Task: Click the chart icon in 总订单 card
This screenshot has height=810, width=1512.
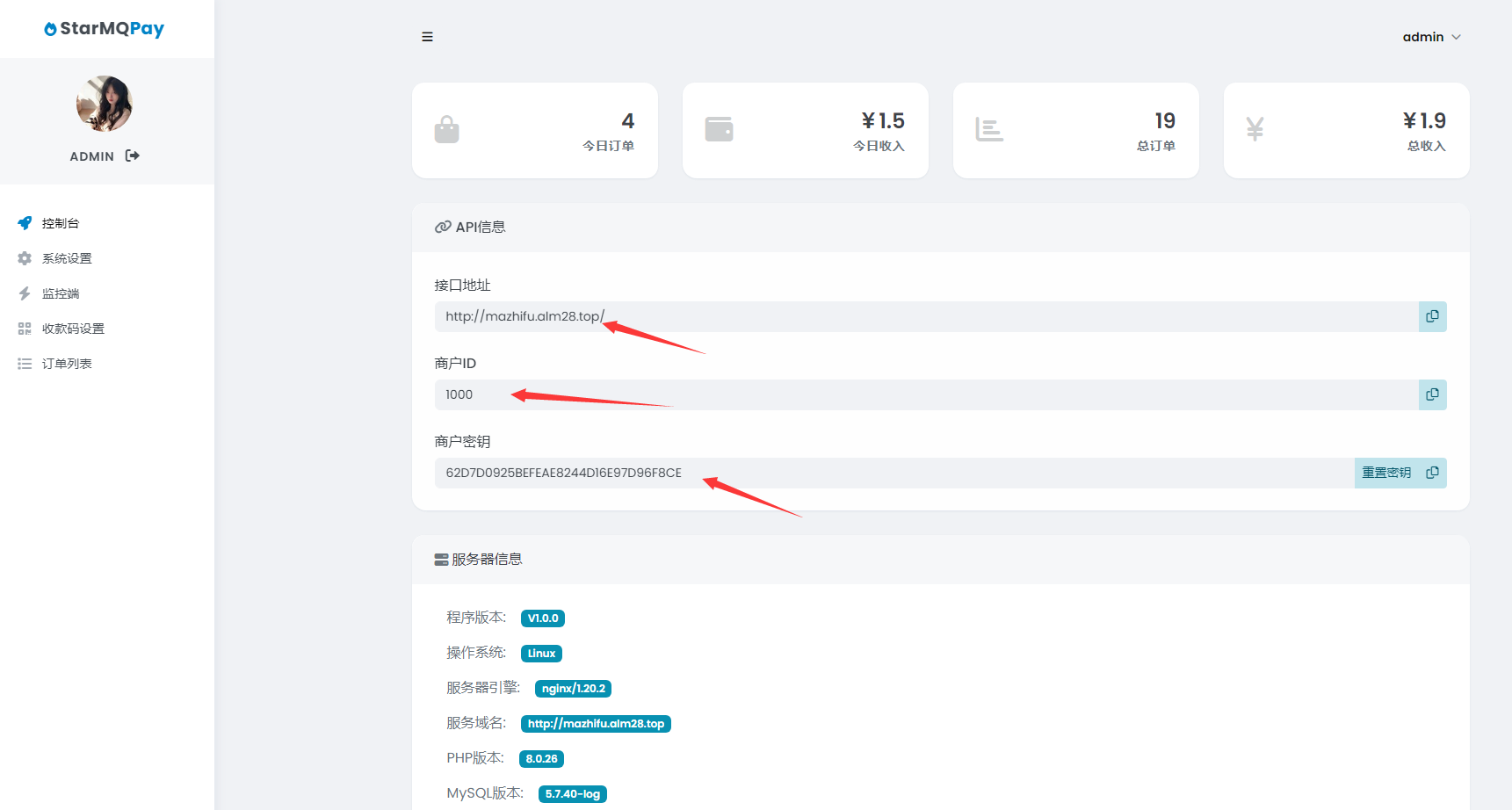Action: pyautogui.click(x=988, y=130)
